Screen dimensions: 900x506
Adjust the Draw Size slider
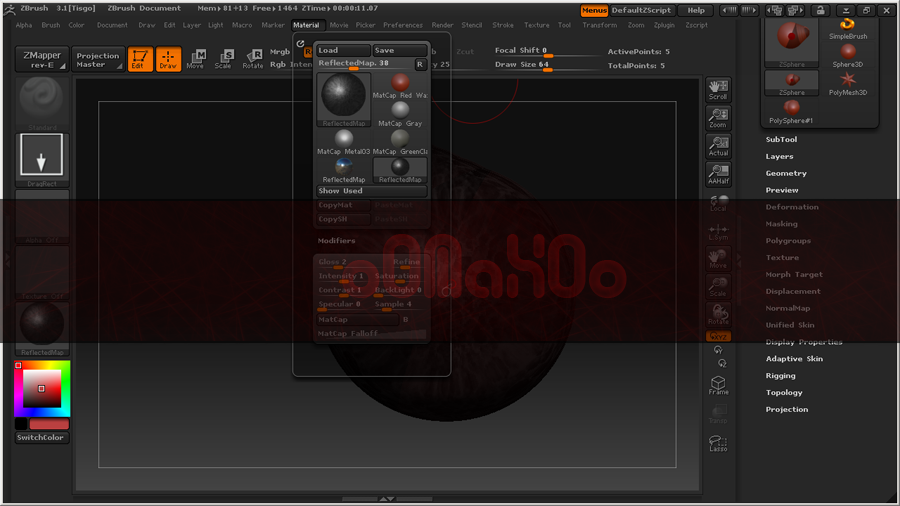(546, 65)
